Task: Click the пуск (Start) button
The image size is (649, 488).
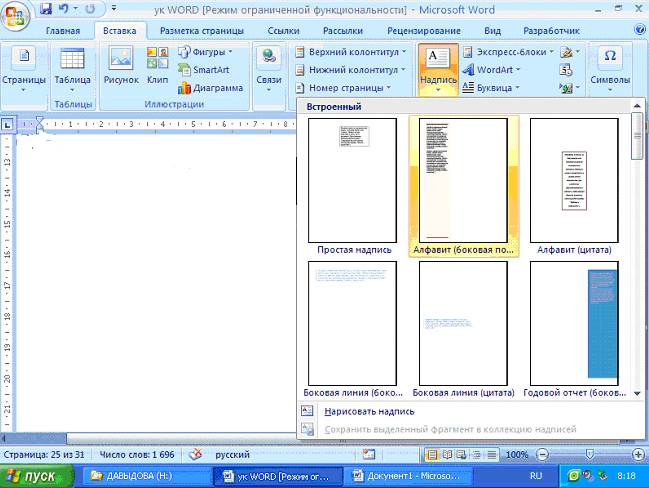Action: coord(40,476)
